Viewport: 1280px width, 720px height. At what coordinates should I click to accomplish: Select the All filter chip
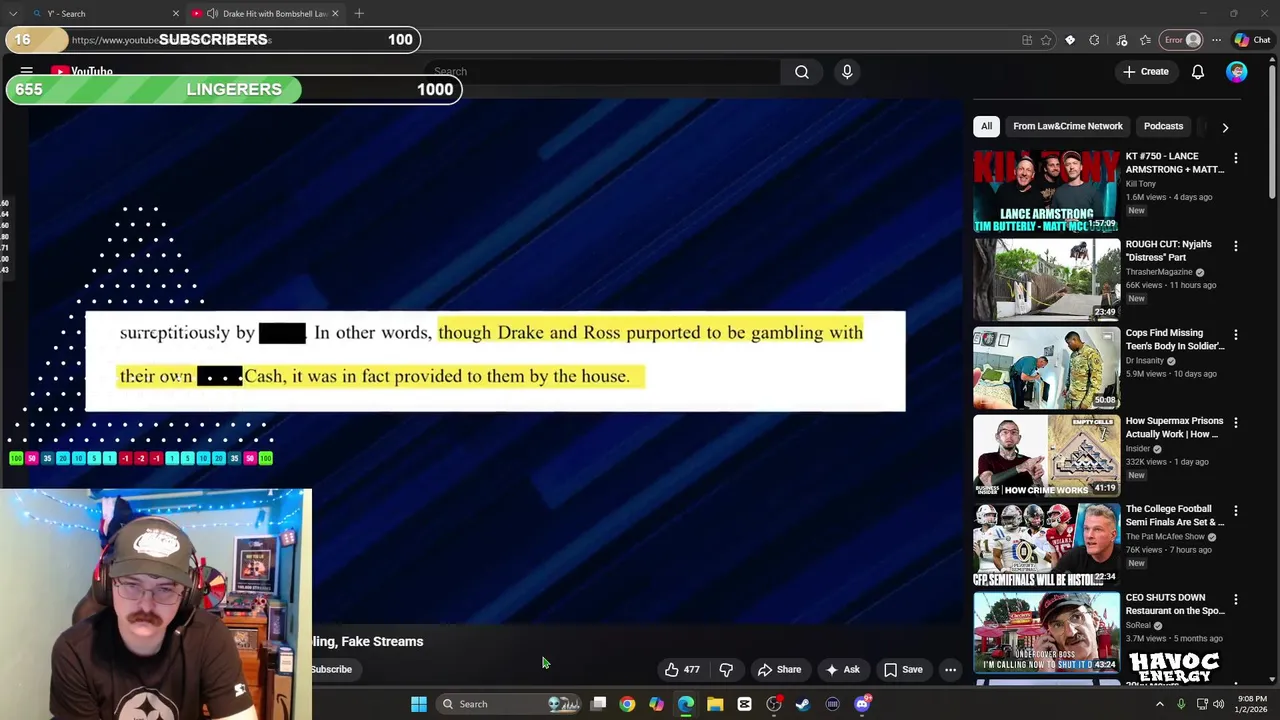986,126
